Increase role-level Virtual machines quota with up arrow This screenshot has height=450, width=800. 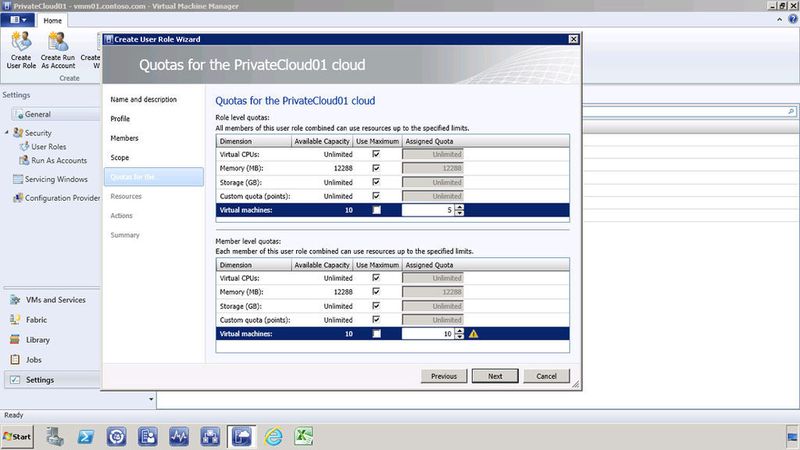pyautogui.click(x=459, y=207)
